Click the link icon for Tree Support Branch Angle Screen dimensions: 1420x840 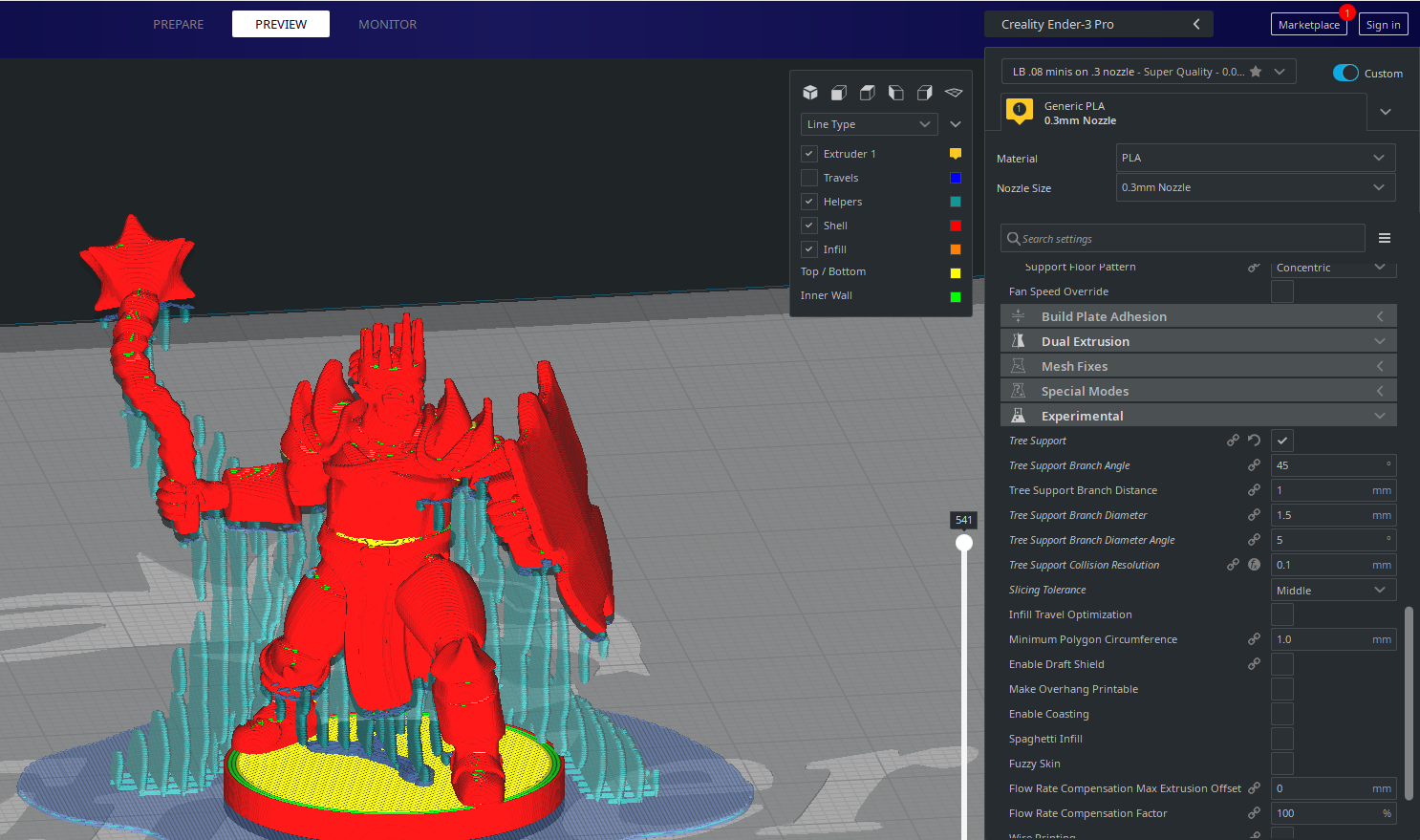pos(1254,465)
